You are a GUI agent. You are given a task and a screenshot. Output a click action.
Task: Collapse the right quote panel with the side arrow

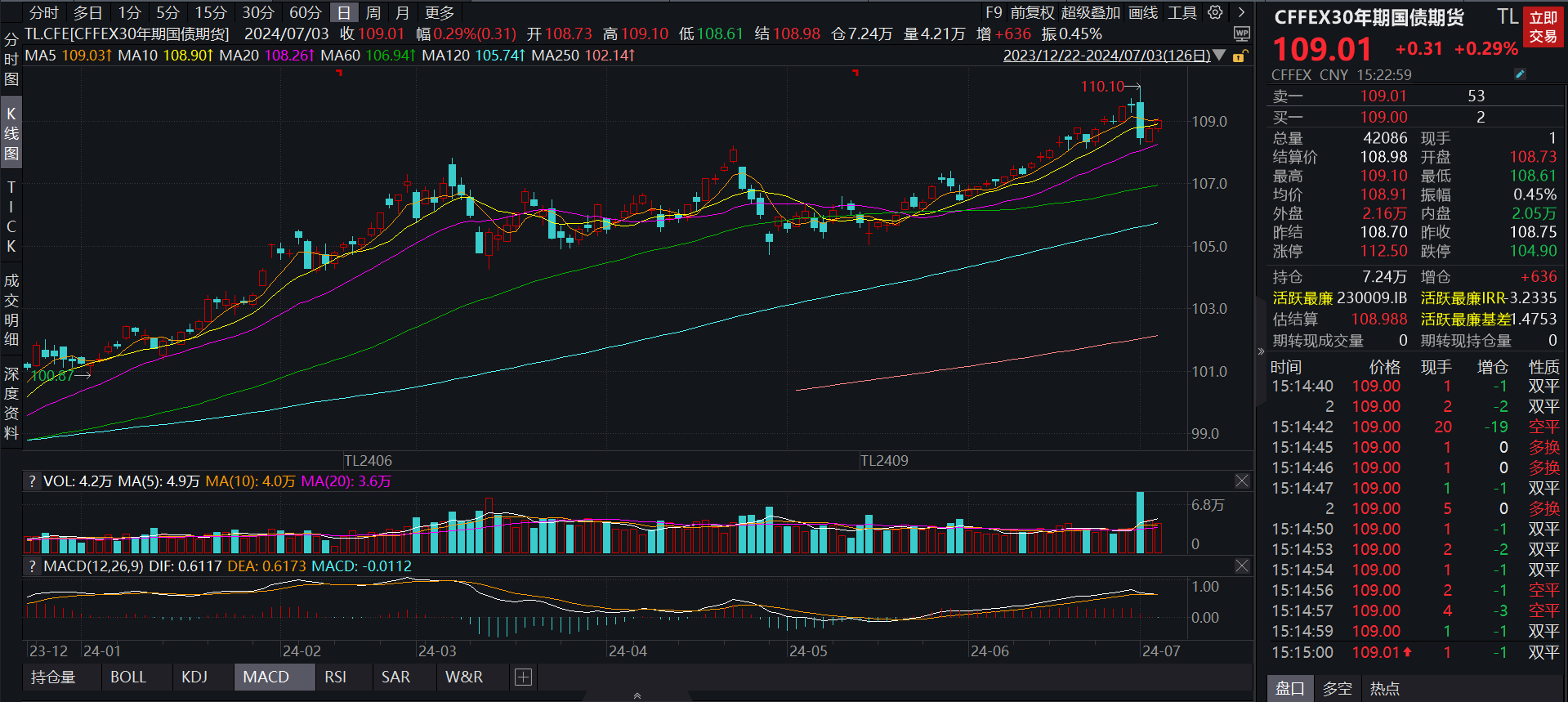tap(1261, 351)
